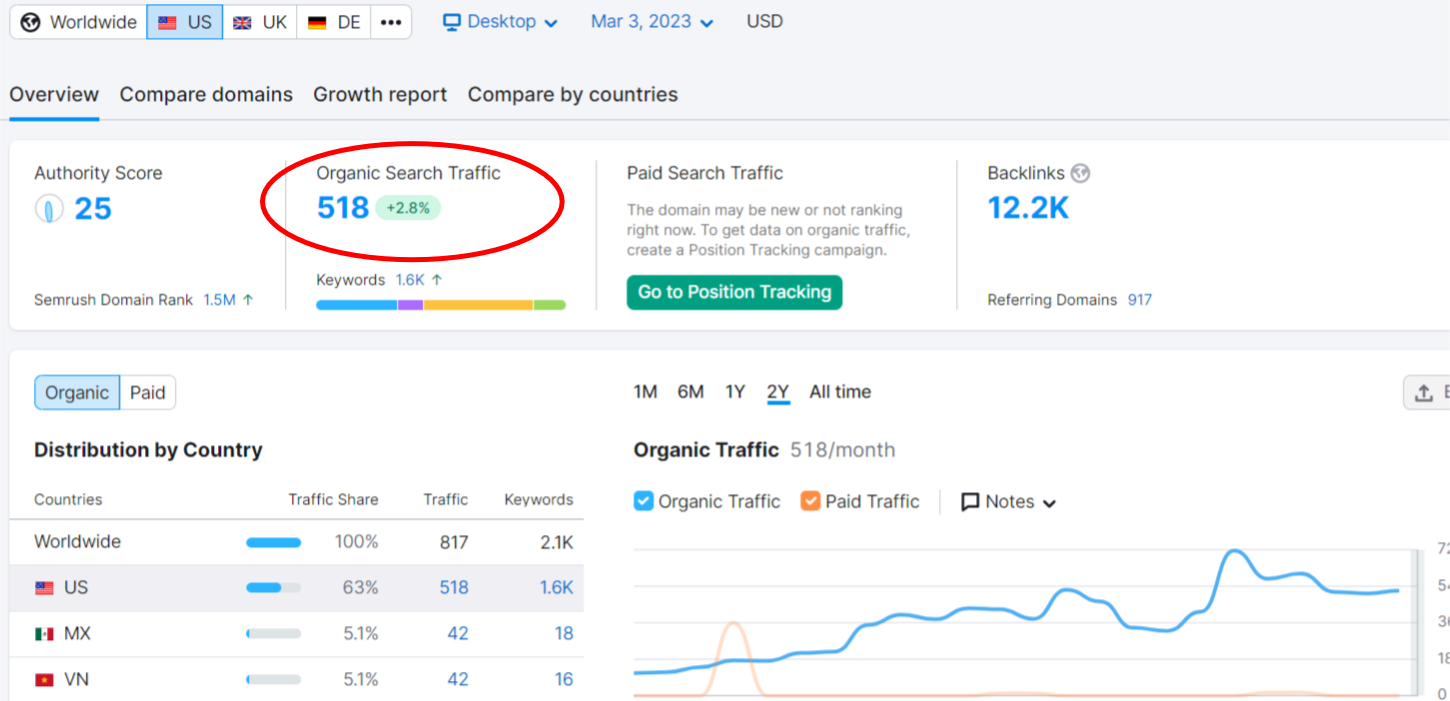Open VN traffic value 42
The width and height of the screenshot is (1450, 701).
click(458, 680)
